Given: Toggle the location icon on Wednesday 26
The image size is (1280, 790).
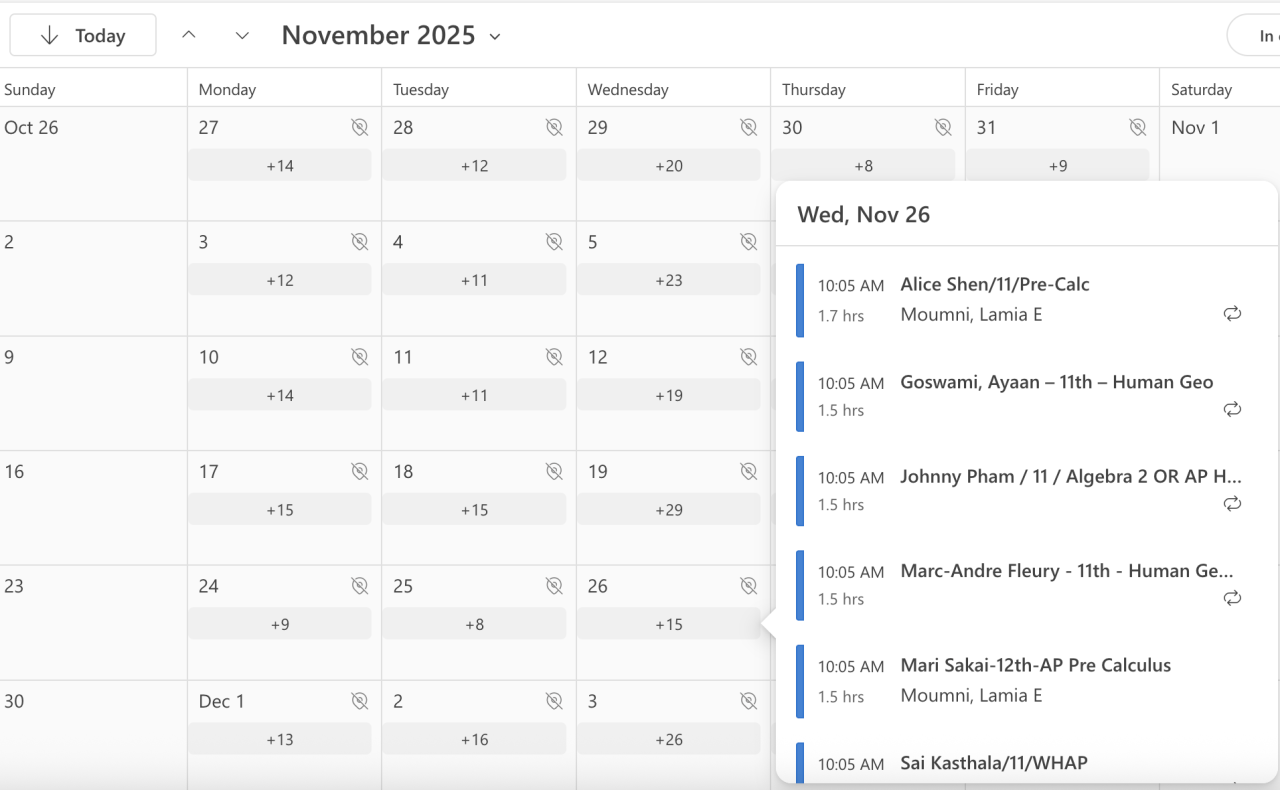Looking at the screenshot, I should tap(748, 586).
